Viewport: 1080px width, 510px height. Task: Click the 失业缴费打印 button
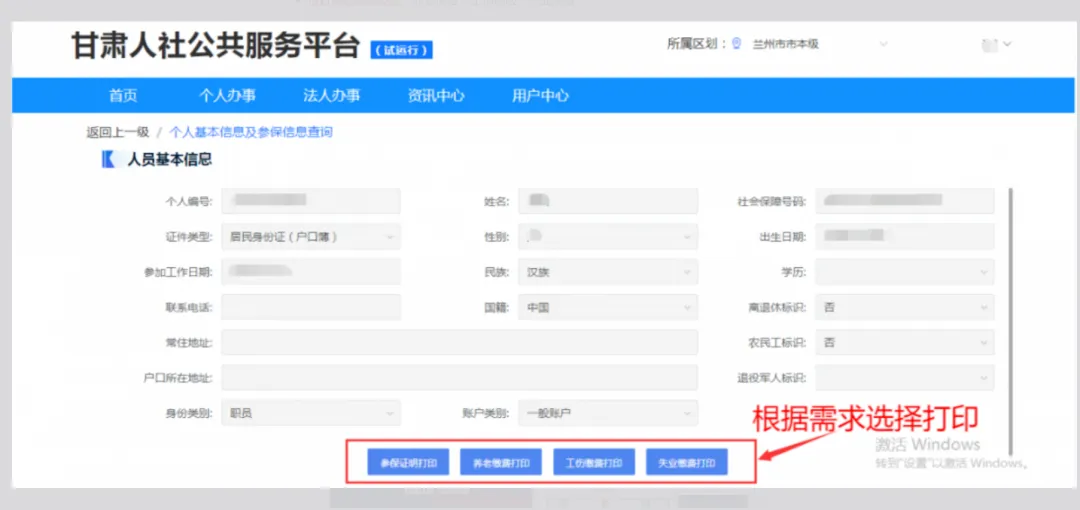tap(687, 462)
